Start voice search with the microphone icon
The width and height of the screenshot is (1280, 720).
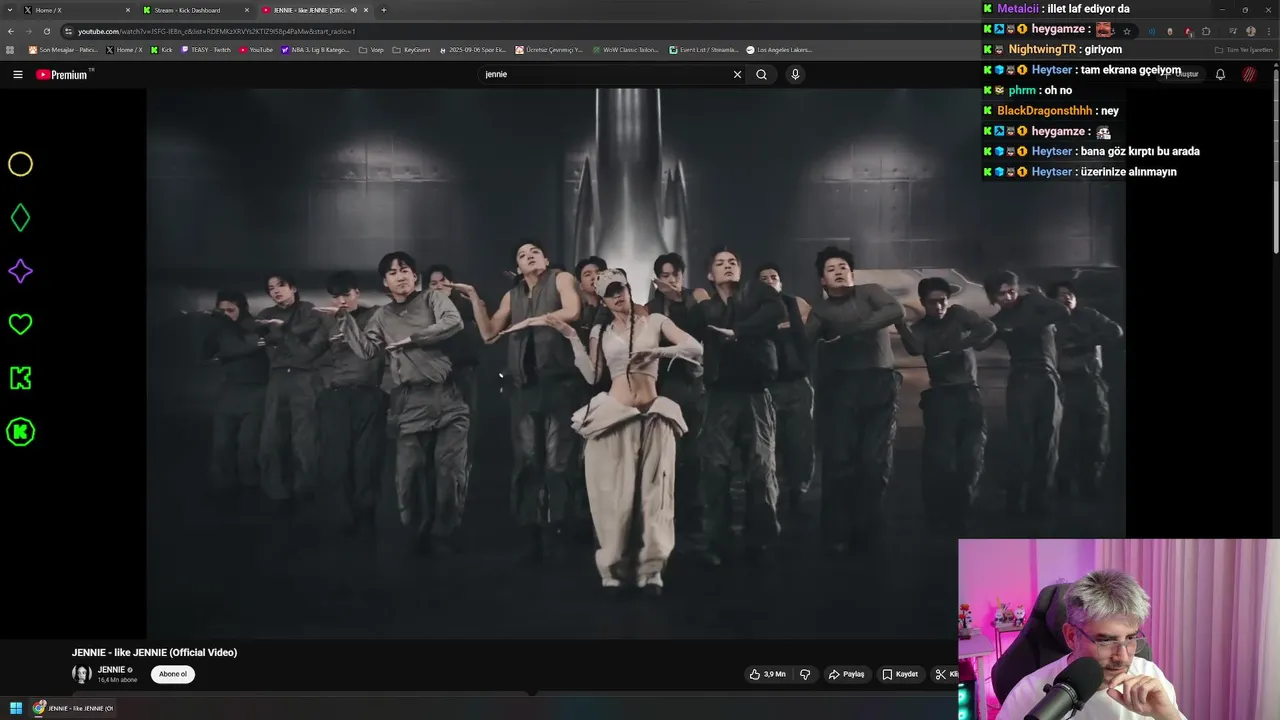[x=795, y=74]
